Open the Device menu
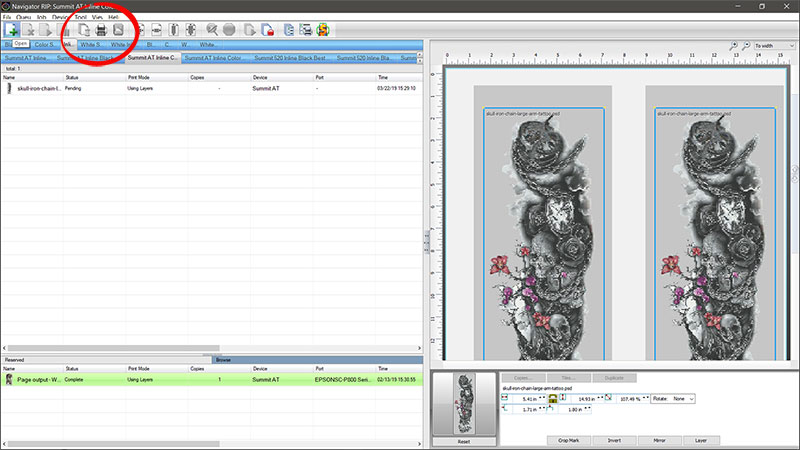This screenshot has height=450, width=800. coord(60,17)
